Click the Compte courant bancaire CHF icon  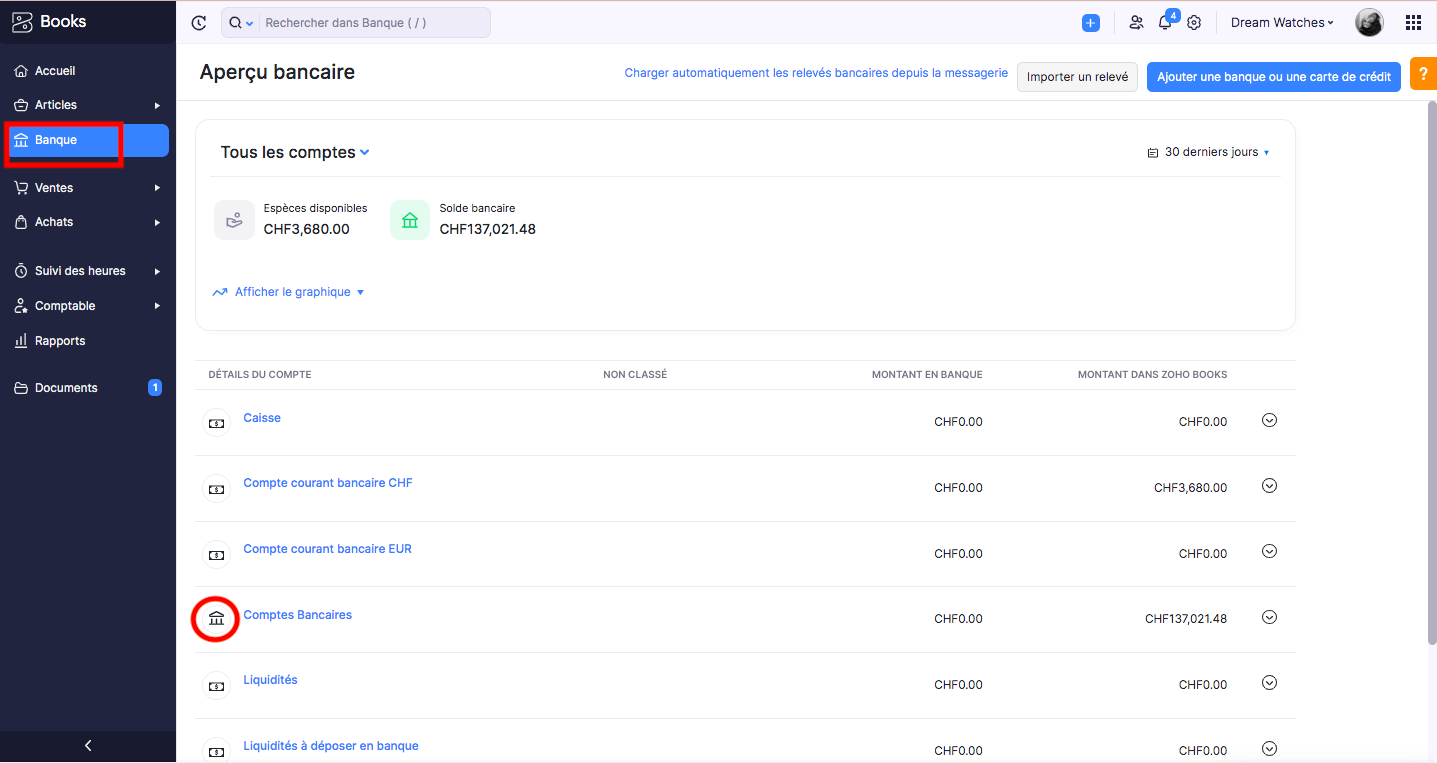(216, 489)
